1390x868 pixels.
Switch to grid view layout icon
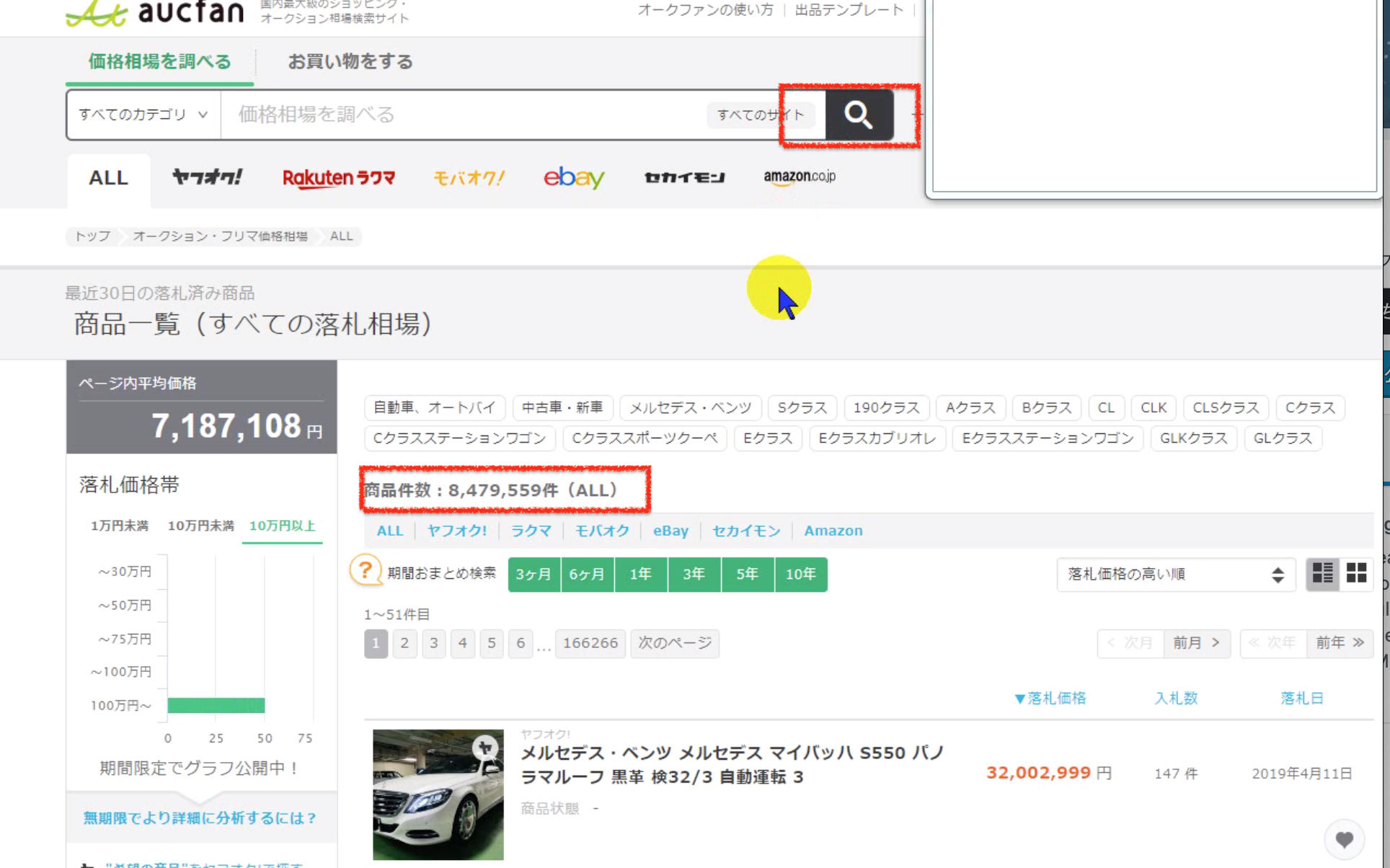[x=1356, y=574]
